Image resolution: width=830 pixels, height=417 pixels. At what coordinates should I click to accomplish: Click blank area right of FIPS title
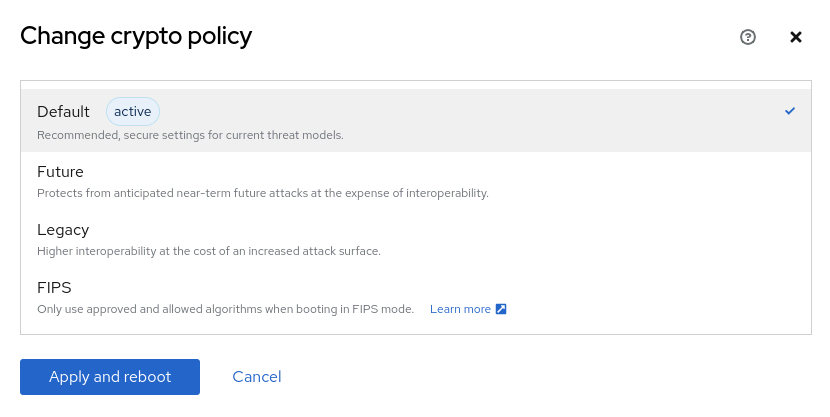(x=450, y=287)
